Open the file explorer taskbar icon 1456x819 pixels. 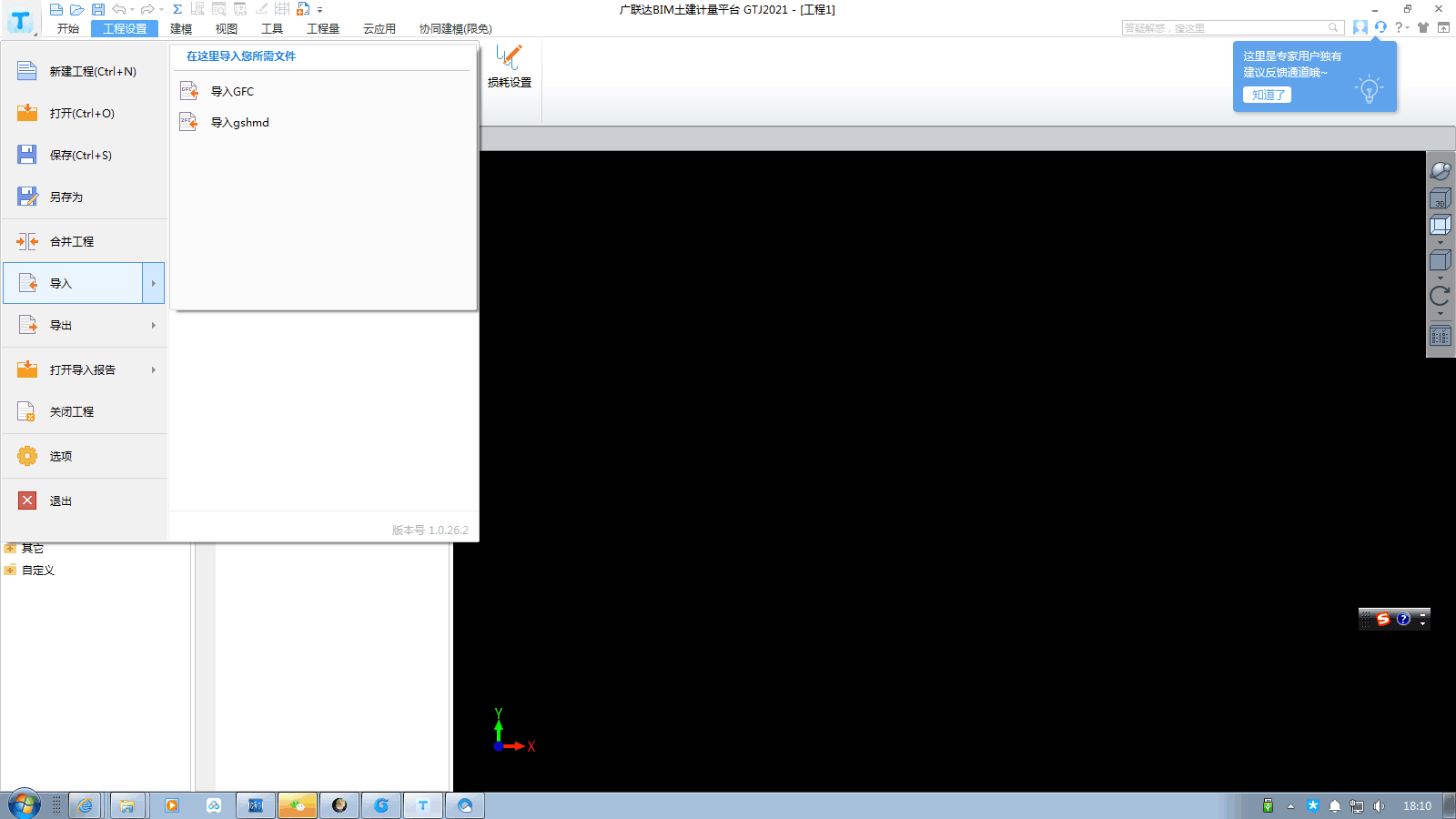click(127, 805)
